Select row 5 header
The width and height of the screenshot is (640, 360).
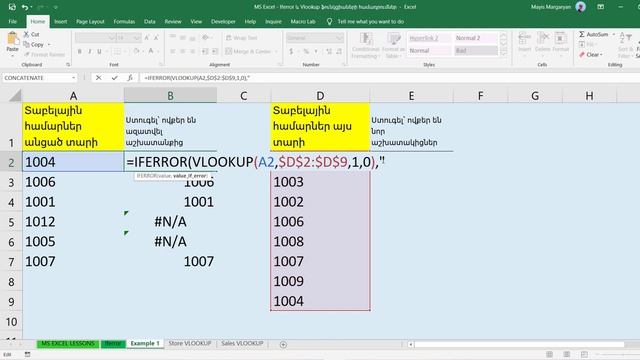click(x=11, y=222)
